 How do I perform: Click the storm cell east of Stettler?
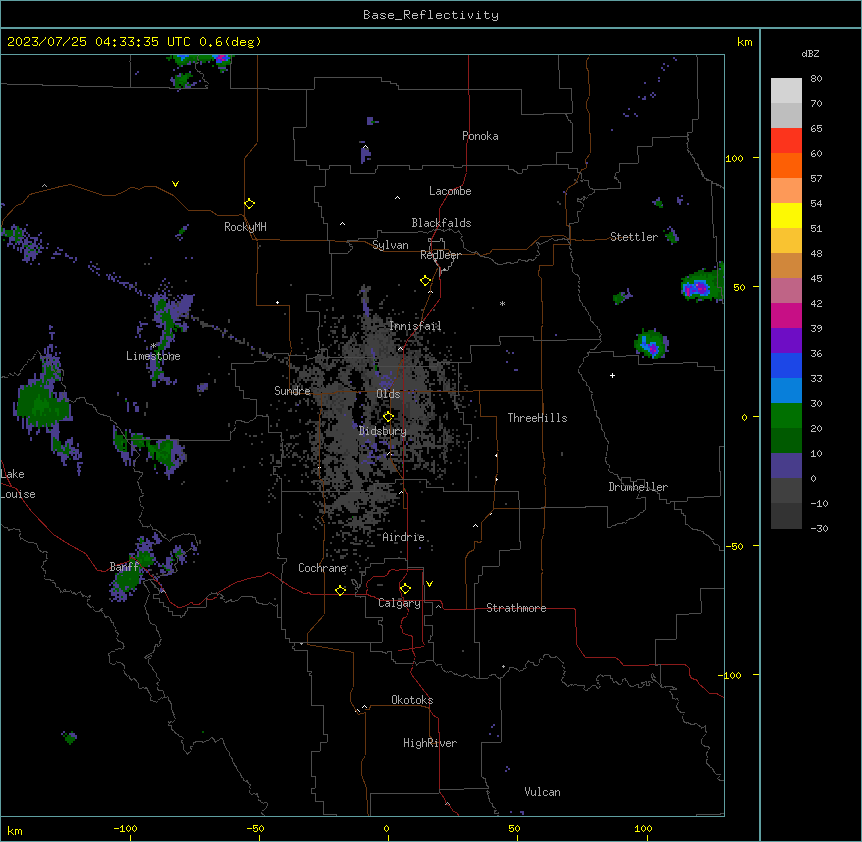(x=702, y=285)
